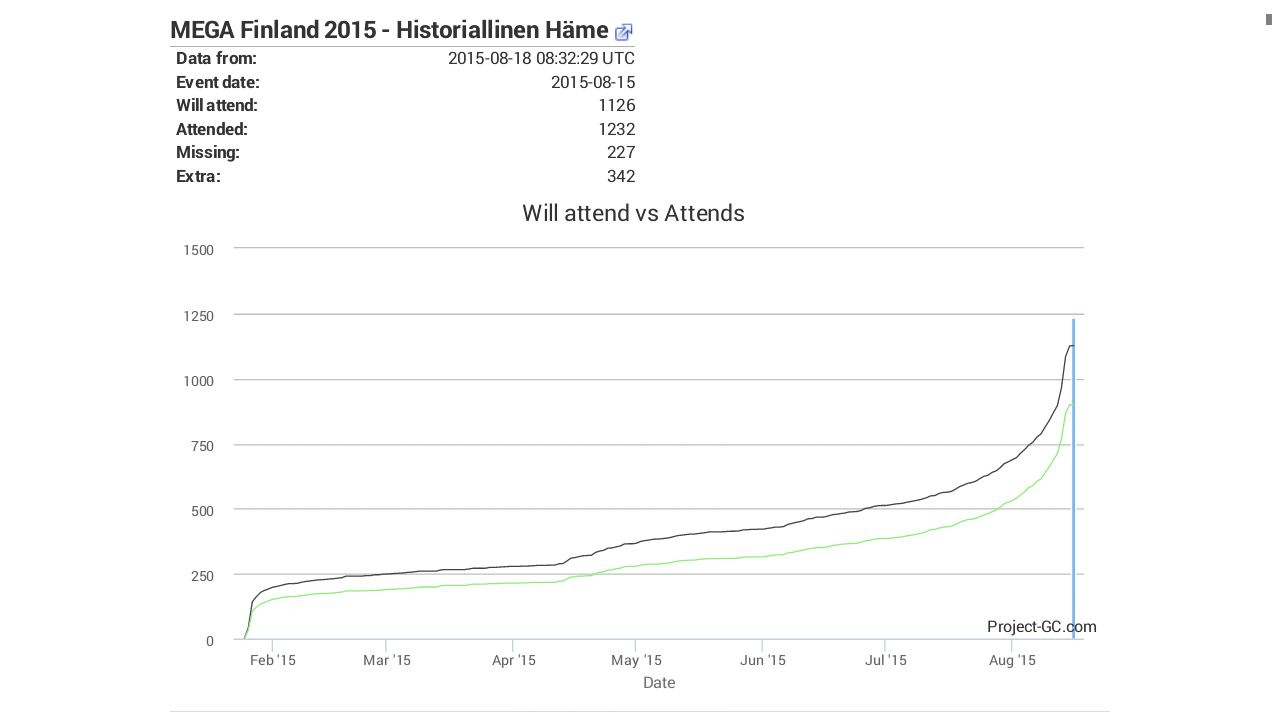1280x720 pixels.
Task: Click the Feb '15 axis label
Action: click(273, 660)
